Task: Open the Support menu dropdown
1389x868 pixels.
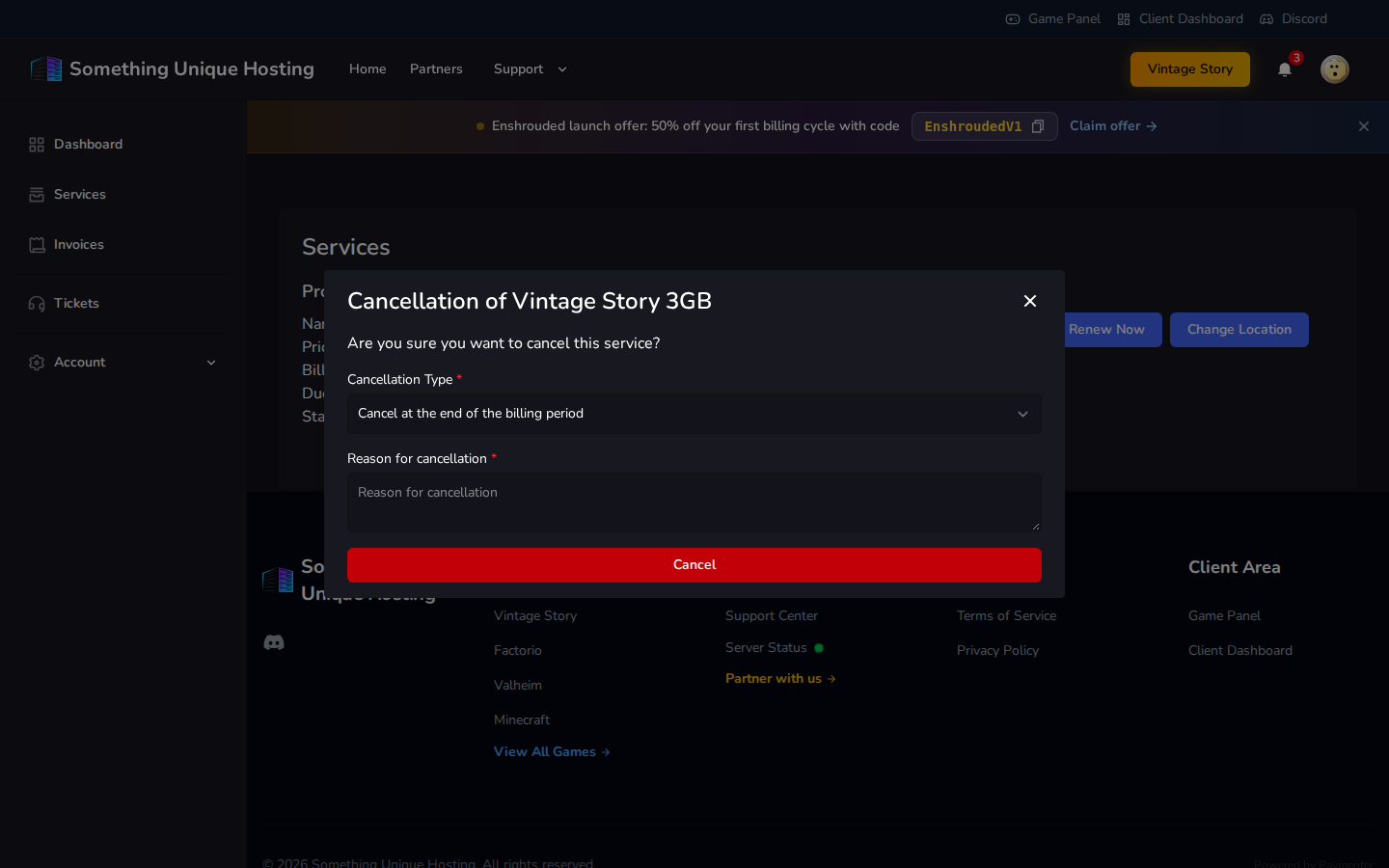Action: pyautogui.click(x=531, y=69)
